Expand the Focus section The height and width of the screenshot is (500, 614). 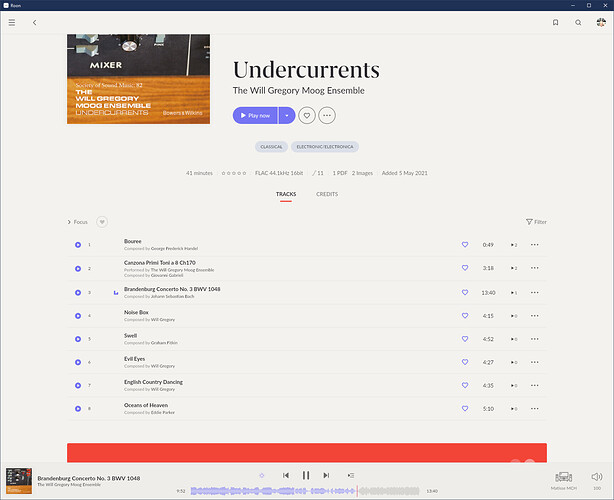[x=78, y=222]
